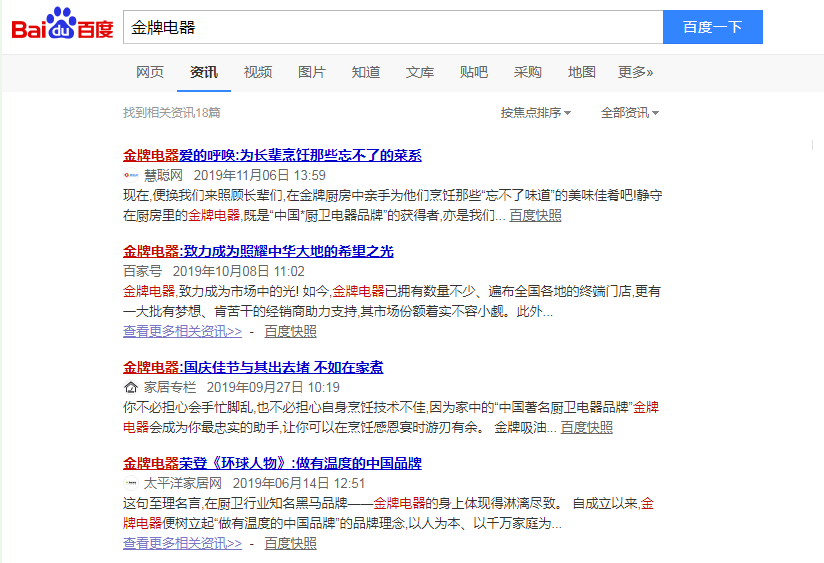Select the 资讯 tab
824x563 pixels.
point(204,72)
